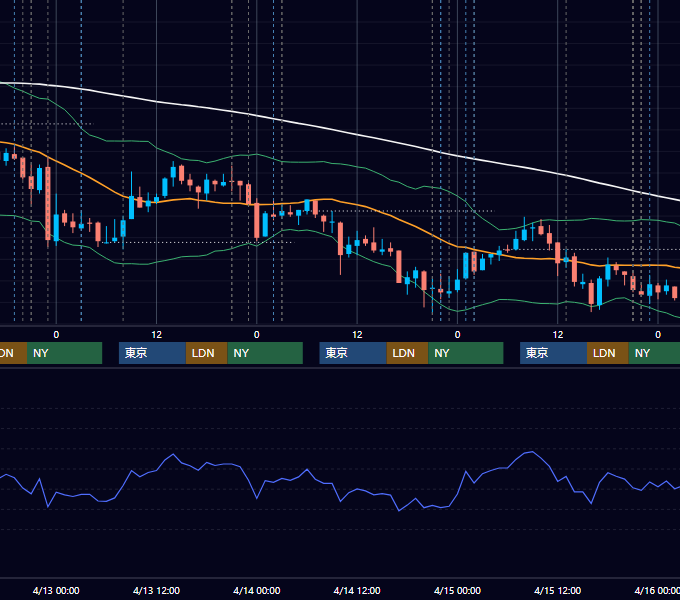
Task: Click the 東京 session block on 4/14
Action: pyautogui.click(x=353, y=353)
